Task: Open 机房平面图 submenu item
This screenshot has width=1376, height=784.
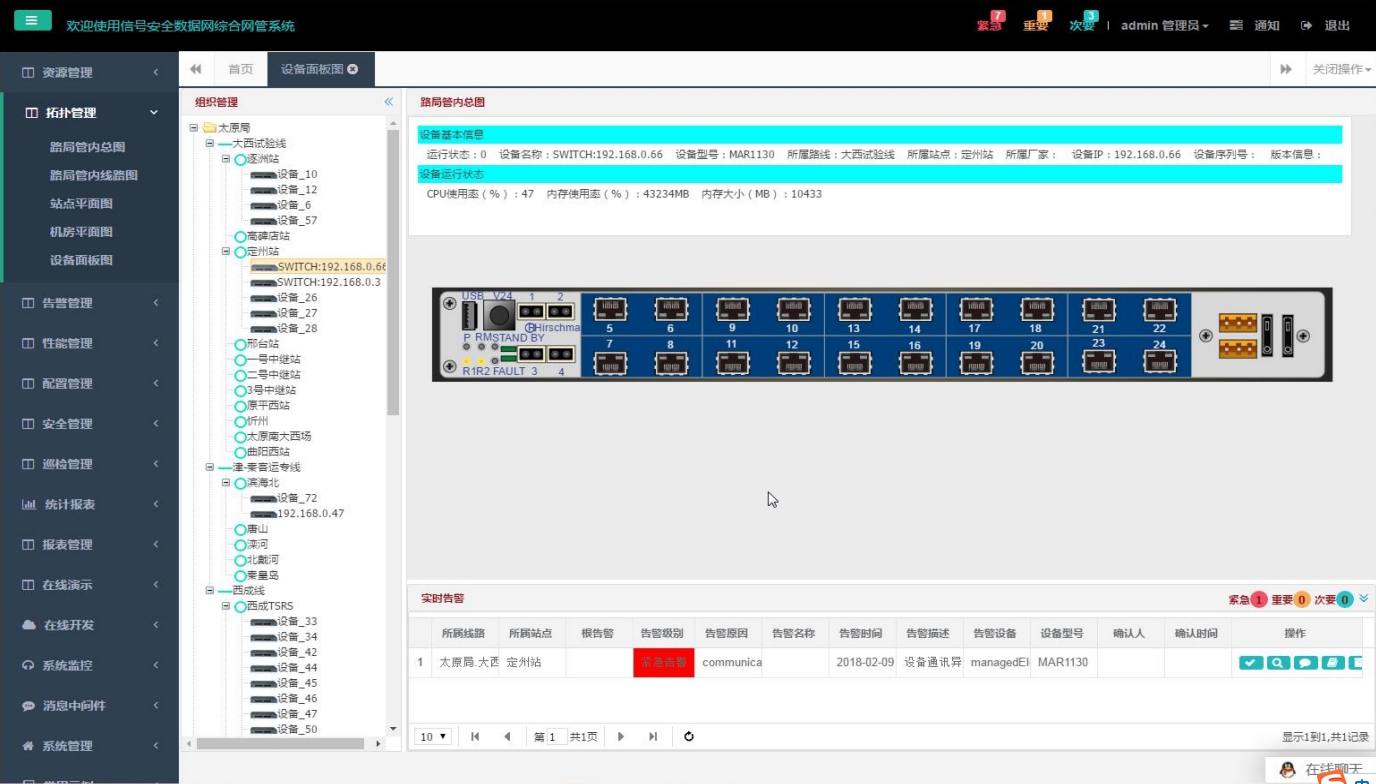Action: (x=81, y=231)
